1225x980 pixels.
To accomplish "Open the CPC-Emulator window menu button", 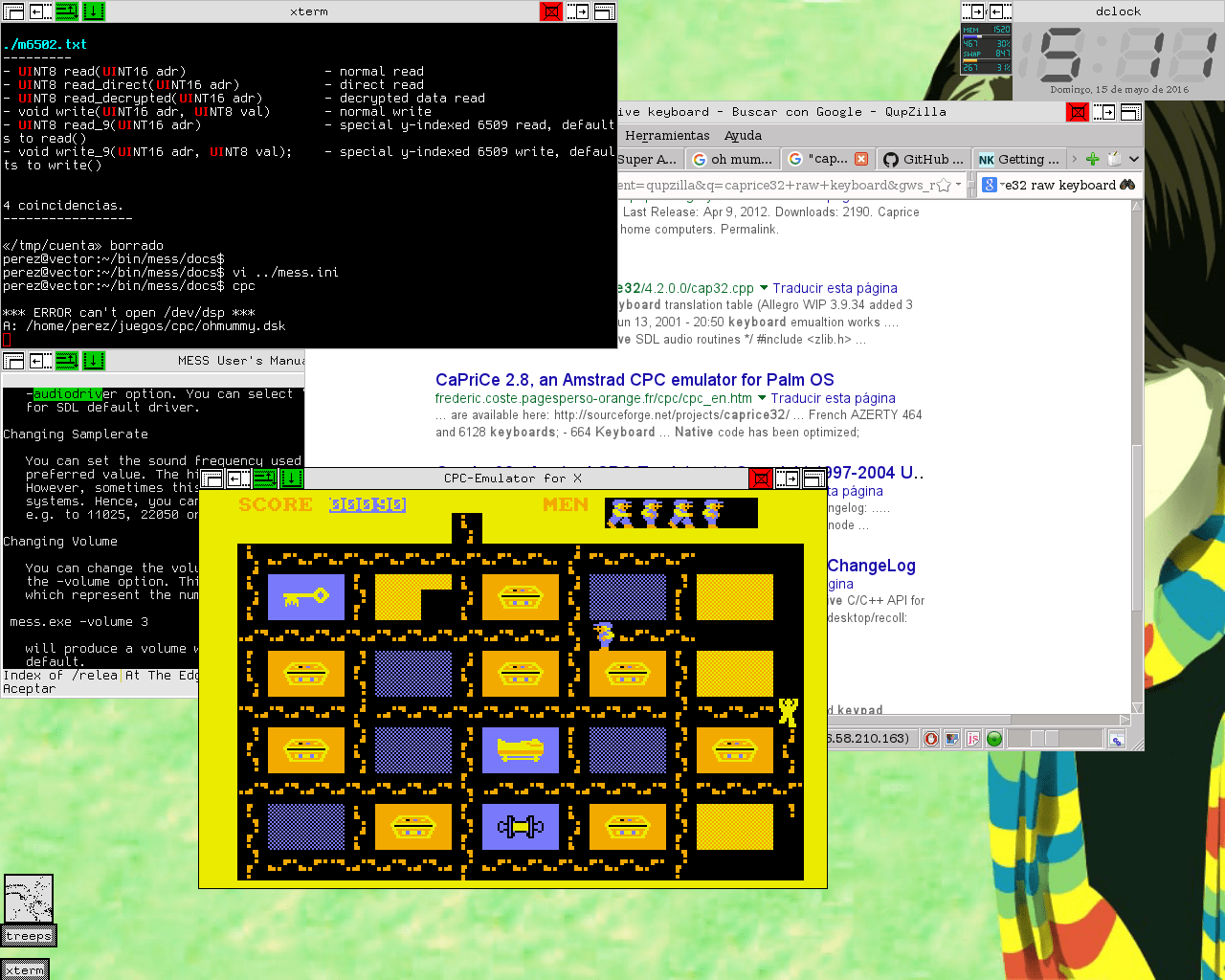I will [x=212, y=479].
